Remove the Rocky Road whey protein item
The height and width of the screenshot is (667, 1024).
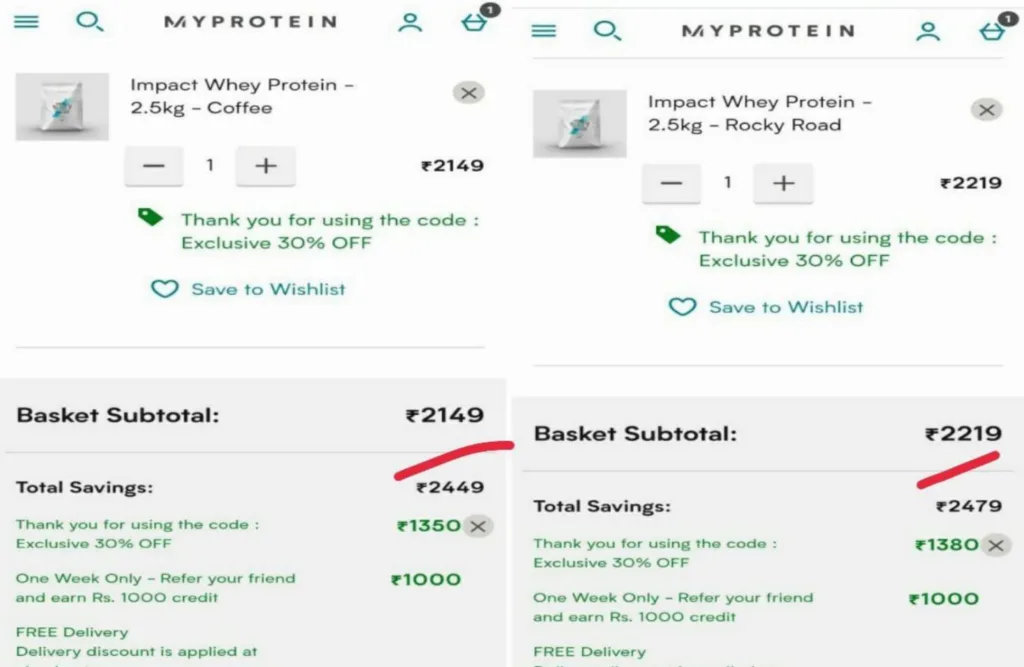point(986,110)
